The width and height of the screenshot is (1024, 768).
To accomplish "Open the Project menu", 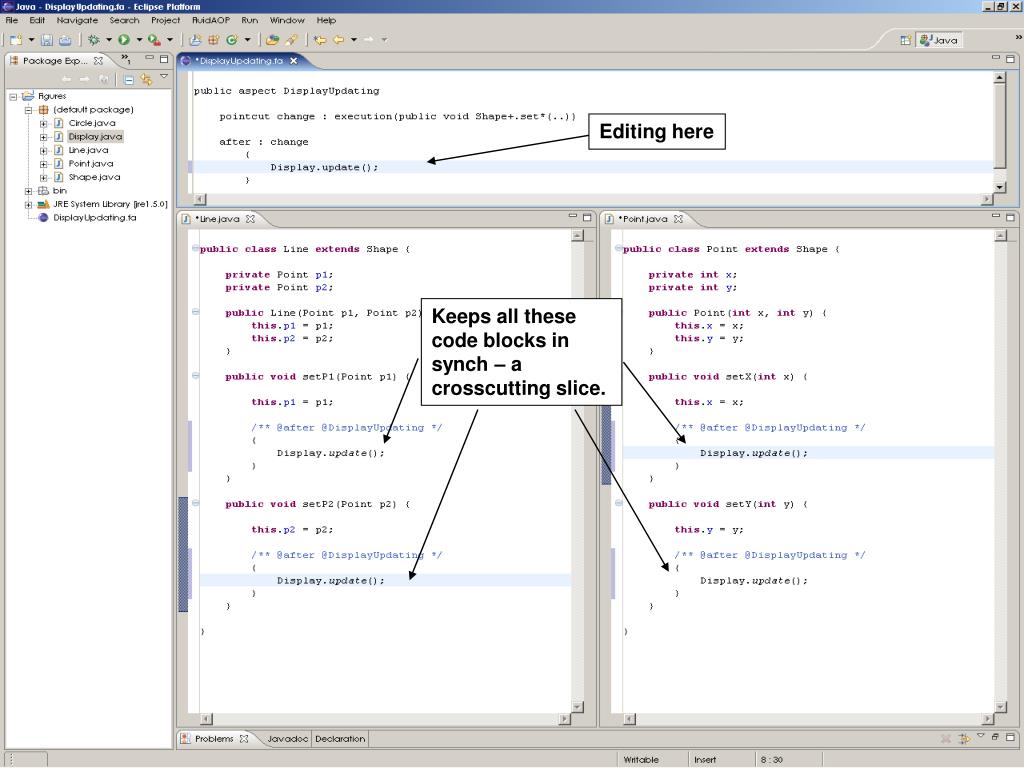I will click(165, 20).
